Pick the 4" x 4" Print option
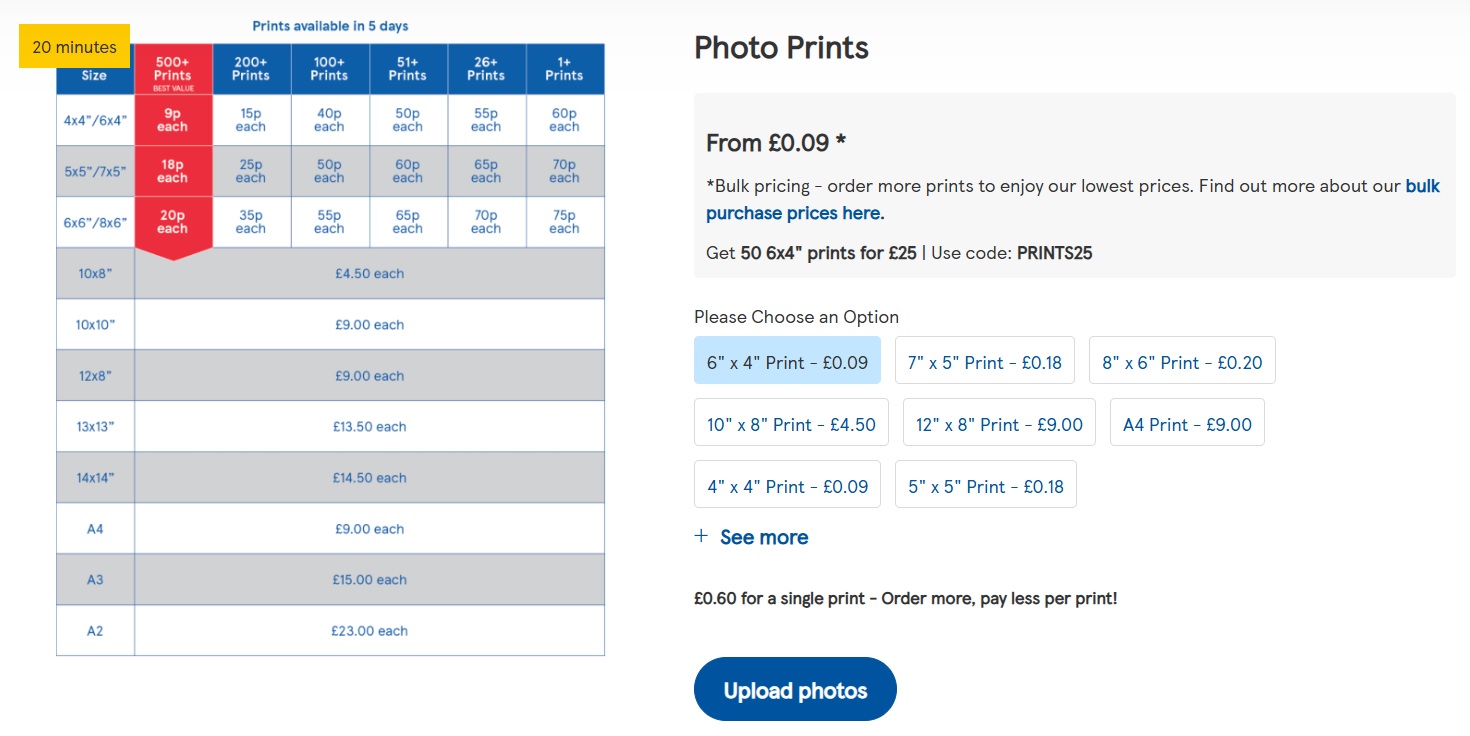This screenshot has width=1470, height=736. coord(787,484)
